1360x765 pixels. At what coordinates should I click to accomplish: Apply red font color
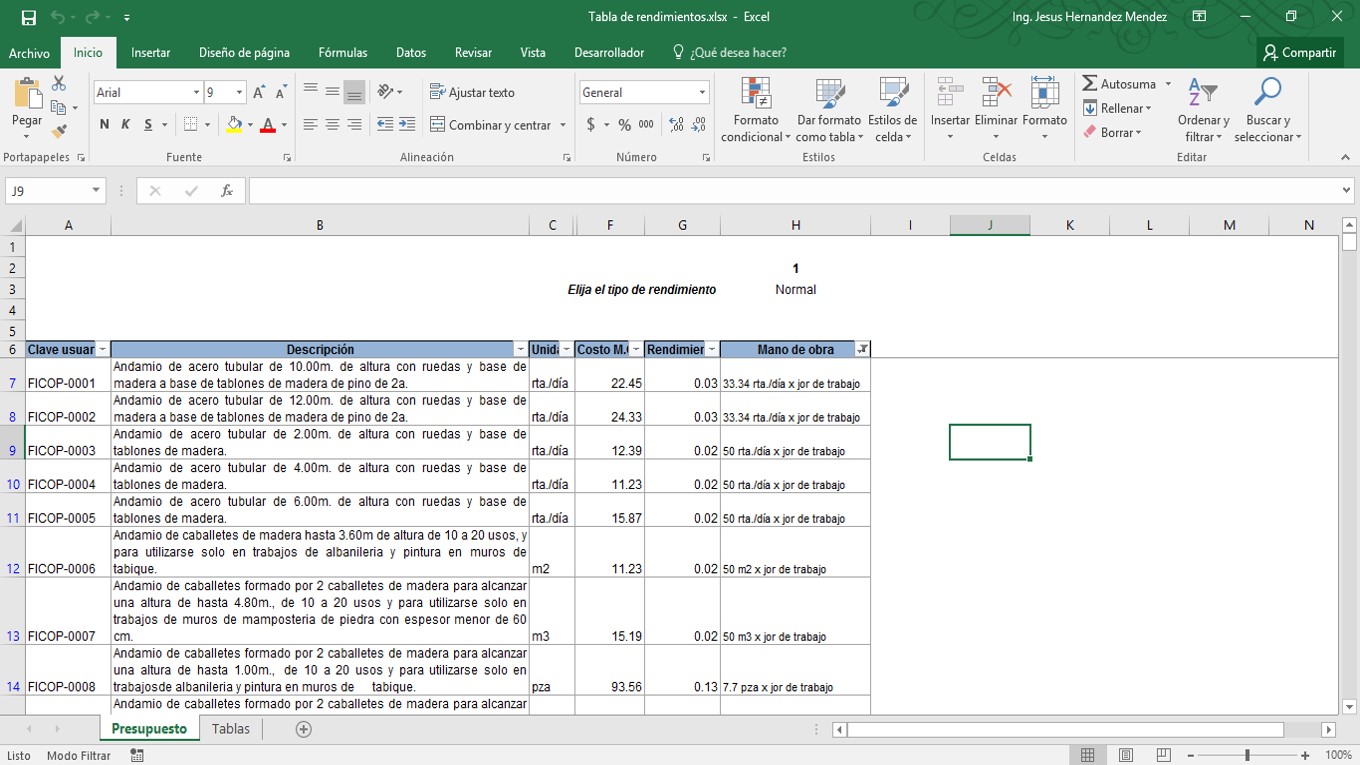coord(267,125)
